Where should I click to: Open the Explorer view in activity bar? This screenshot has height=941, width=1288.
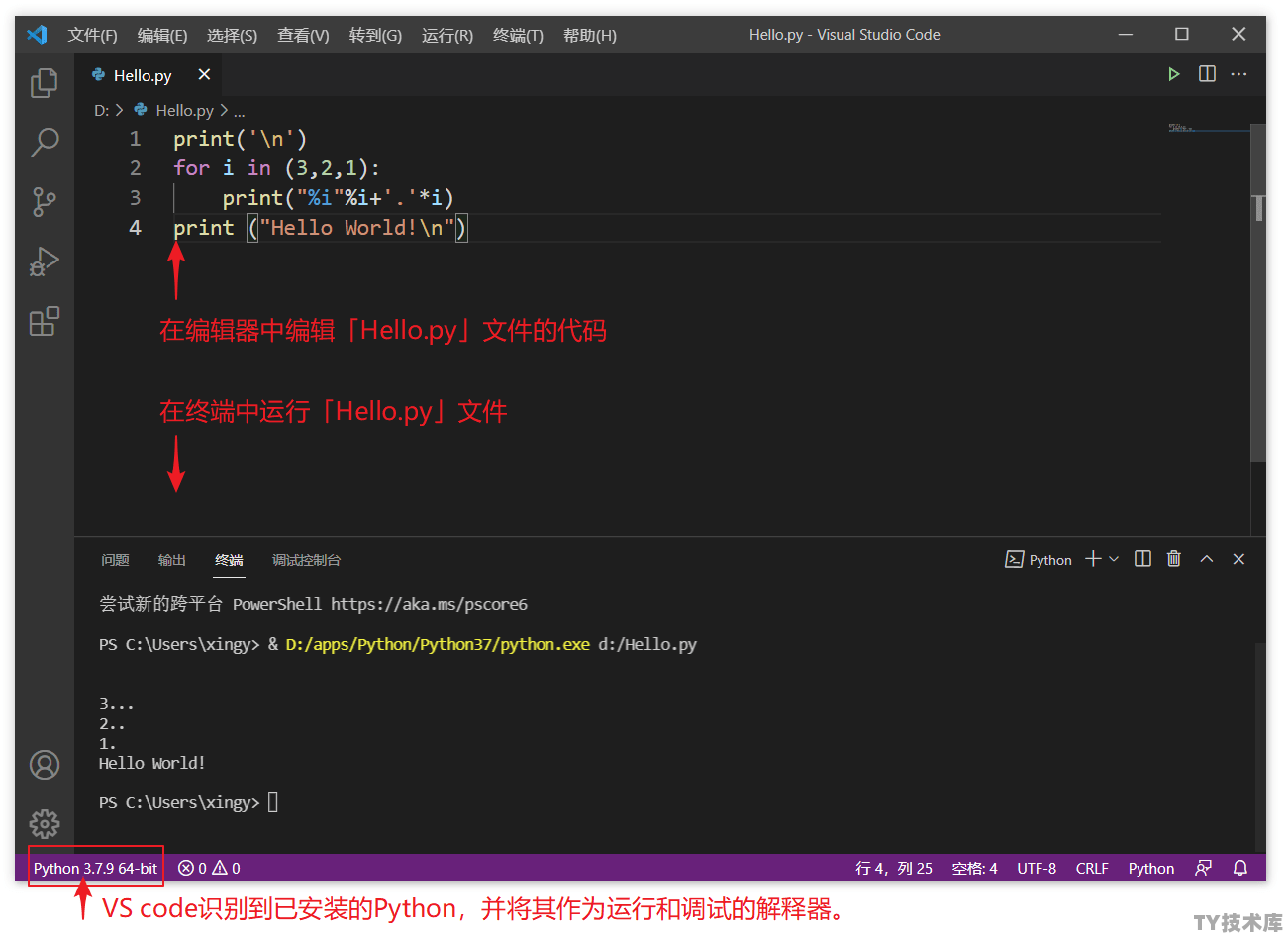point(44,83)
